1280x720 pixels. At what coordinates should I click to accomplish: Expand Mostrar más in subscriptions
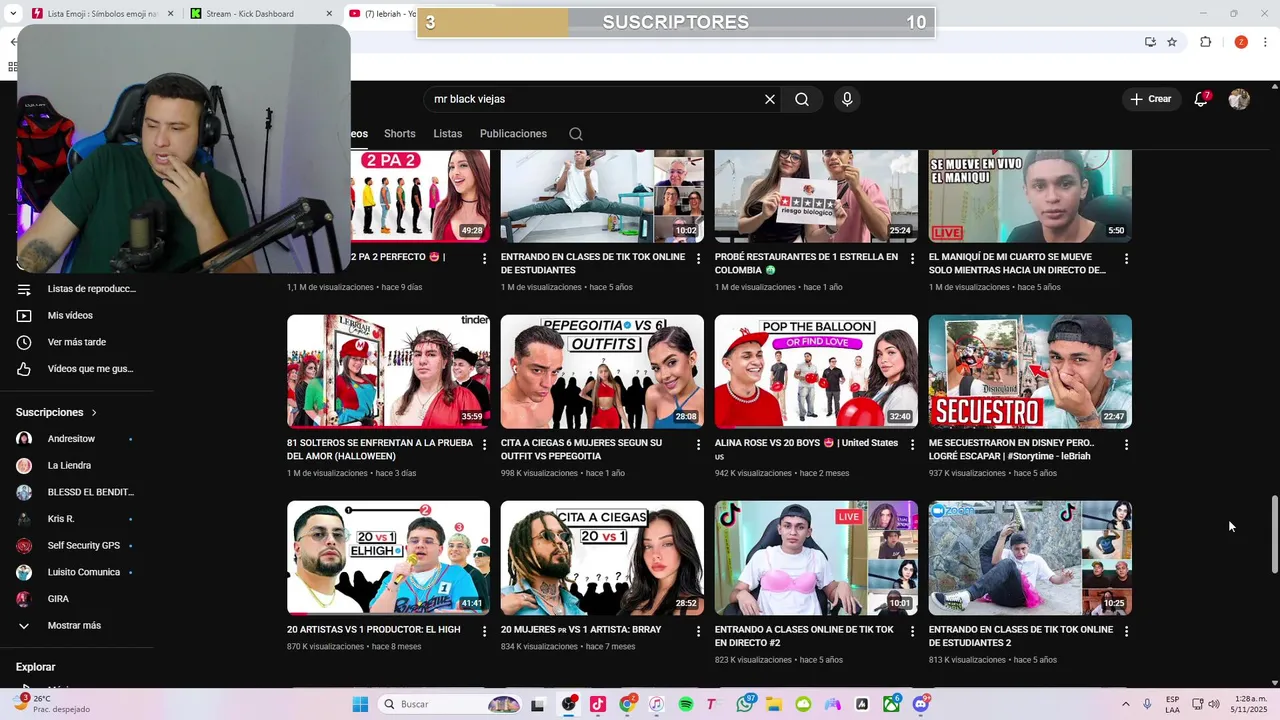(76, 625)
